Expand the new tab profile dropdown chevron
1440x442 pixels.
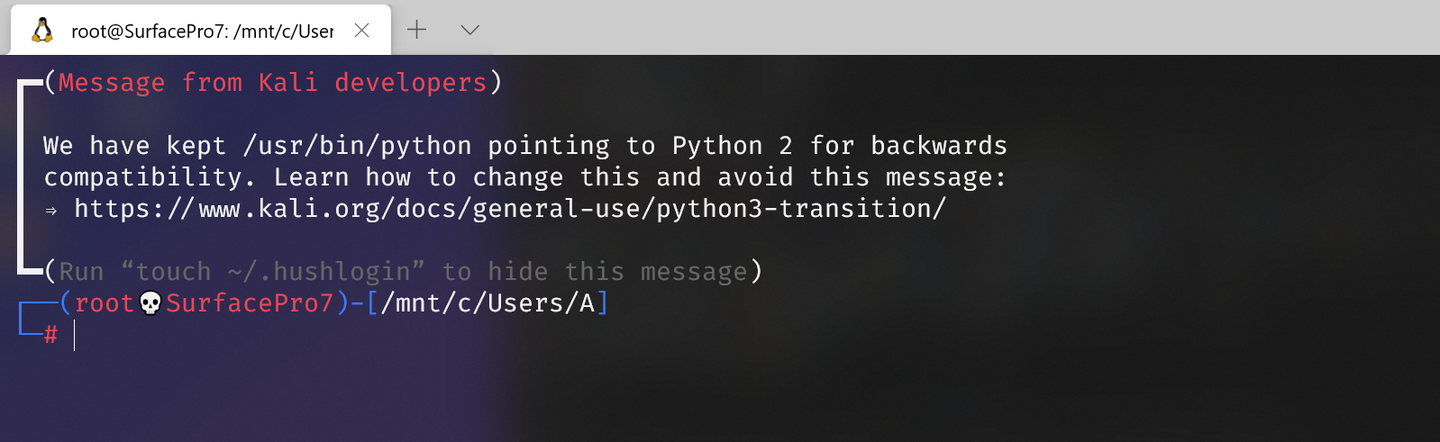tap(470, 30)
